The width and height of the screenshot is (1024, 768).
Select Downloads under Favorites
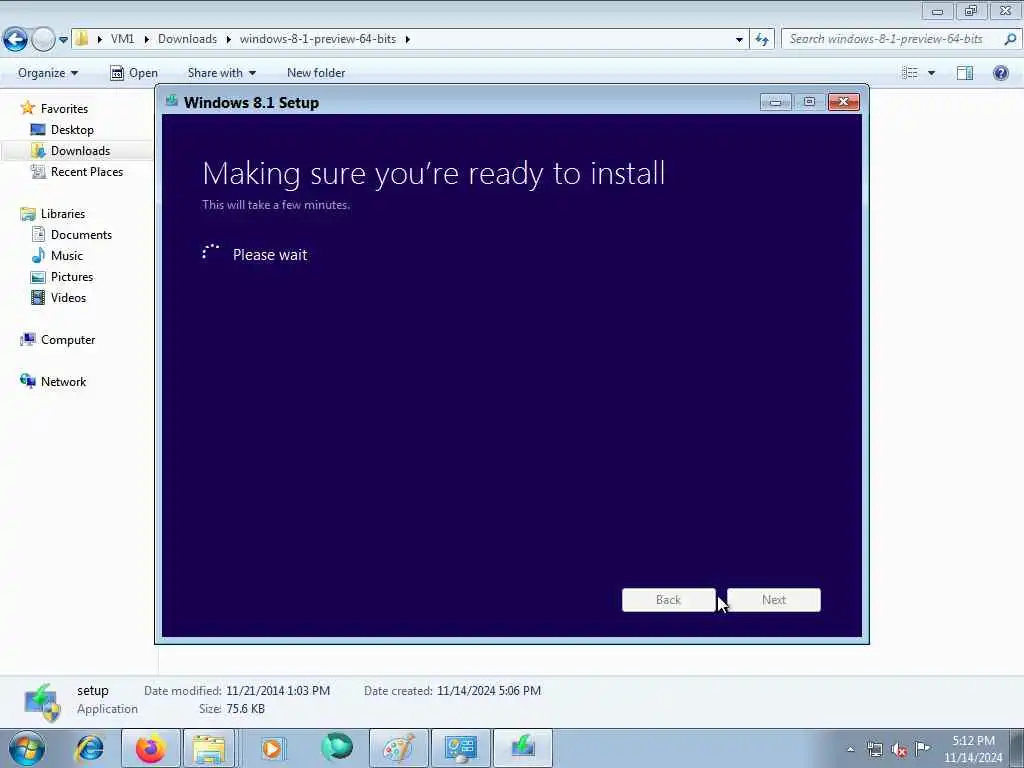tap(80, 151)
